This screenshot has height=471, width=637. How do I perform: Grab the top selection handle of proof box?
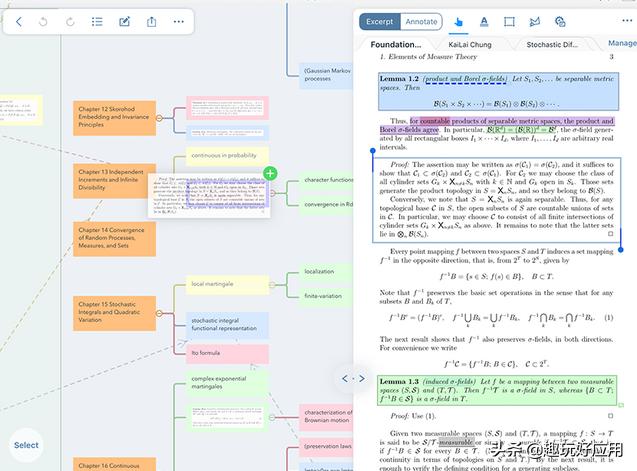tap(373, 151)
